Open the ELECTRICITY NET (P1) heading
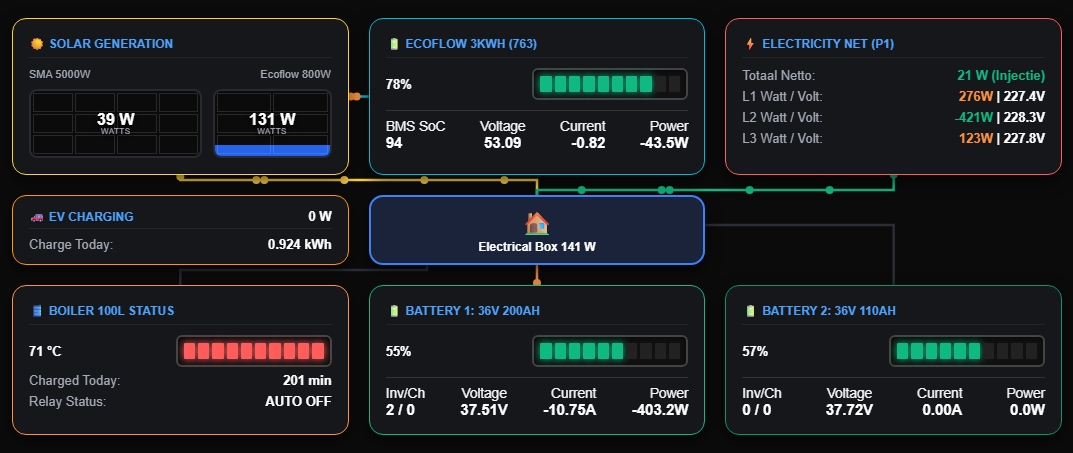The width and height of the screenshot is (1073, 453). 828,44
